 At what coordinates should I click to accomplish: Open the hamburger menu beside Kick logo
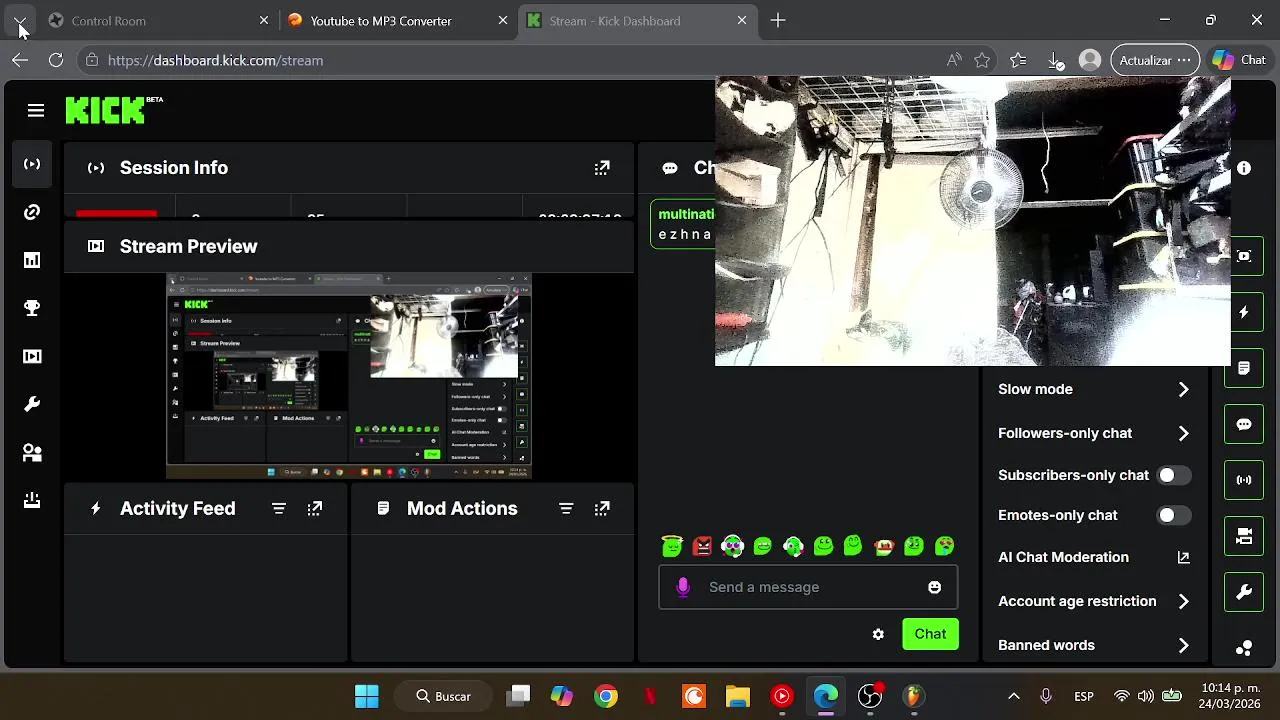[x=36, y=111]
